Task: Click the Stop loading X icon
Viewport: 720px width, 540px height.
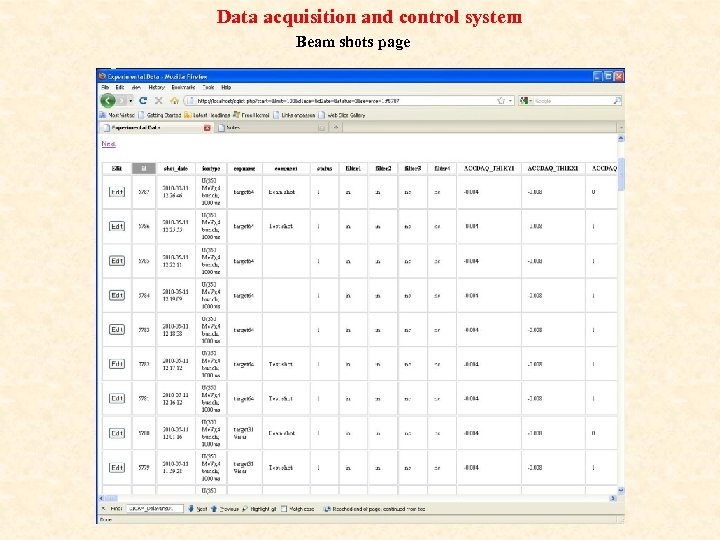Action: click(x=158, y=100)
